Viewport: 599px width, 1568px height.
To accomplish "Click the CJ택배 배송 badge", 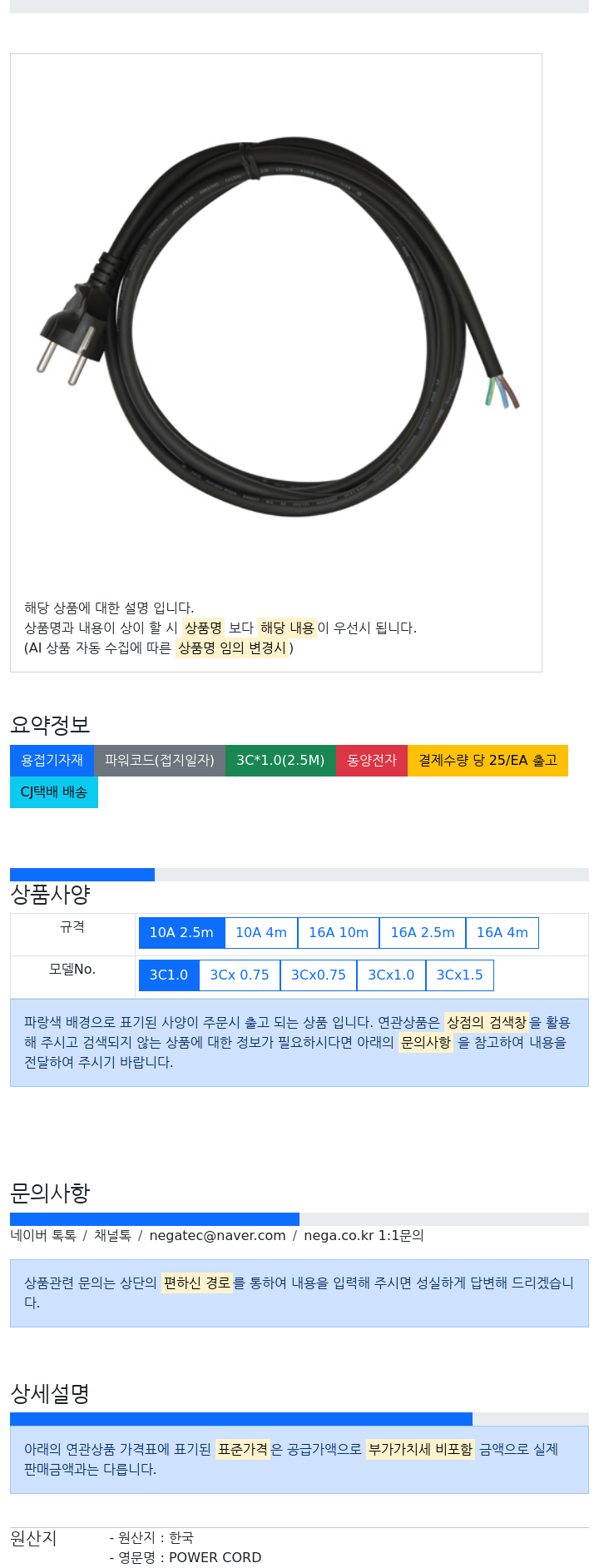I will tap(54, 792).
